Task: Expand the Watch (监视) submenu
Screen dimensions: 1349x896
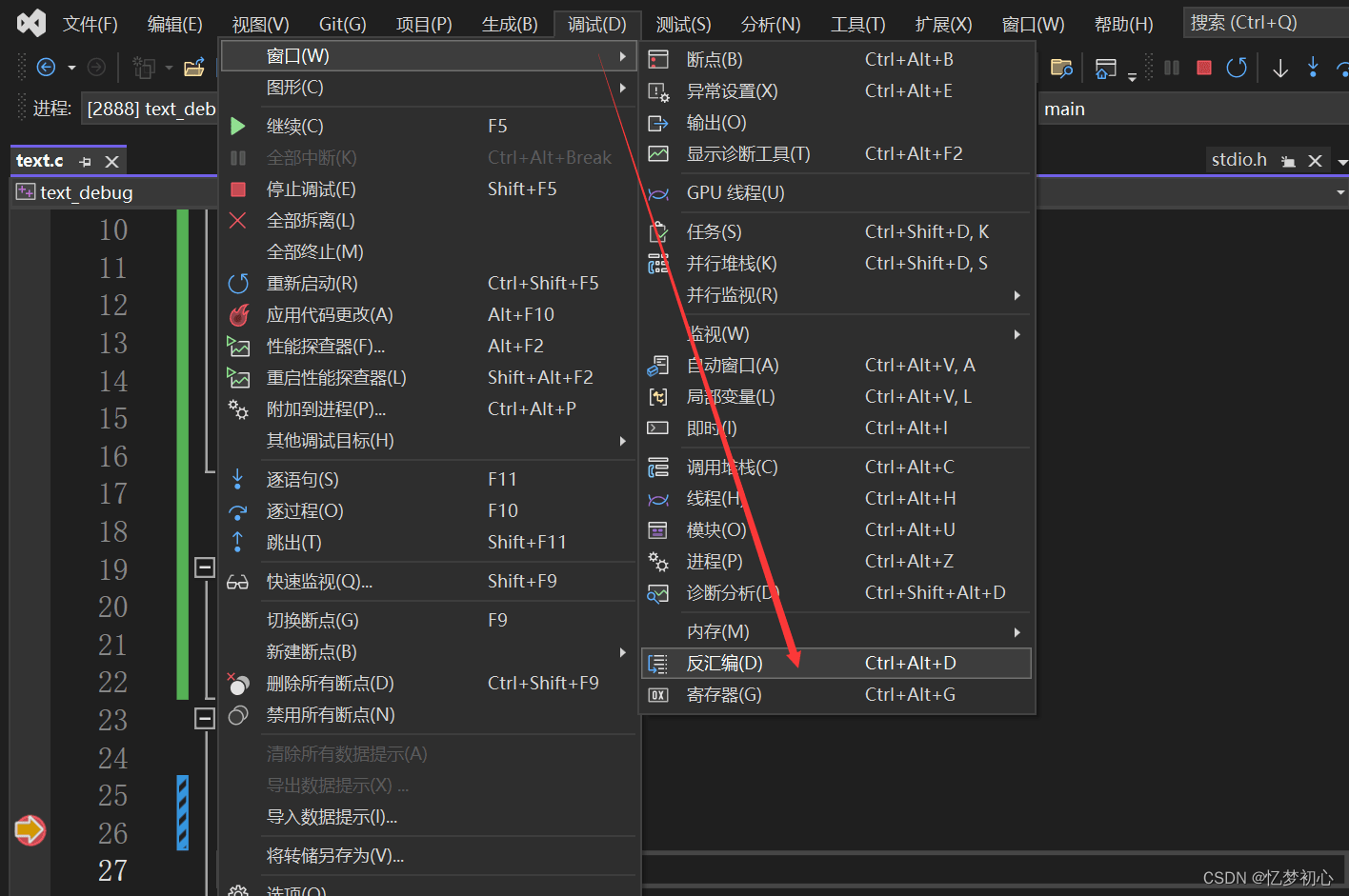Action: (836, 334)
